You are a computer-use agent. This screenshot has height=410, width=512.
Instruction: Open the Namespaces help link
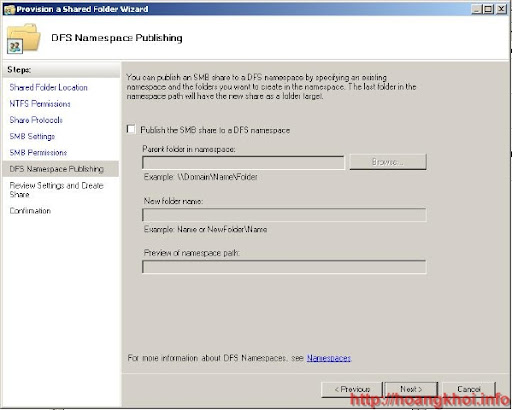[x=329, y=358]
